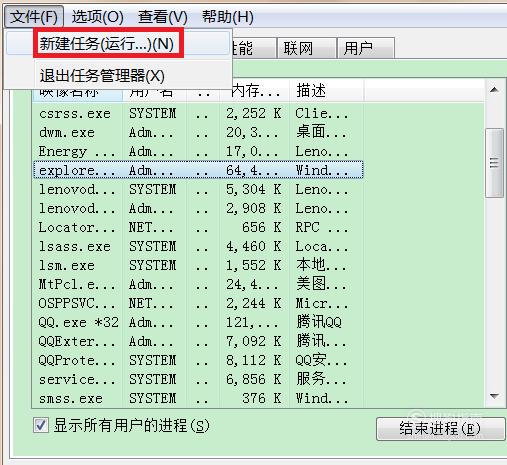The image size is (507, 465).
Task: Click the 服务... description cell
Action: pos(322,379)
